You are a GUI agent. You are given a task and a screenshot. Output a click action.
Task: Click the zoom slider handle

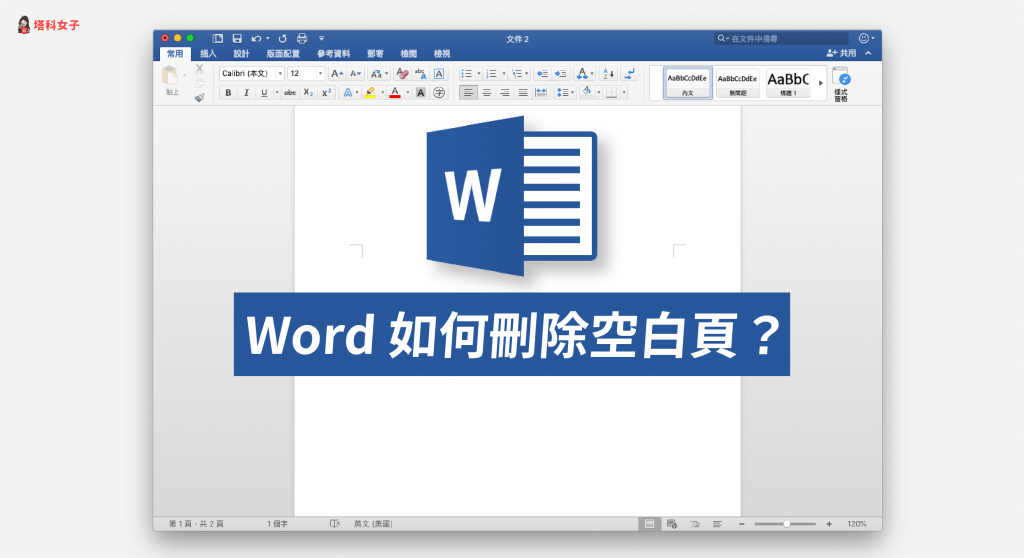click(787, 524)
